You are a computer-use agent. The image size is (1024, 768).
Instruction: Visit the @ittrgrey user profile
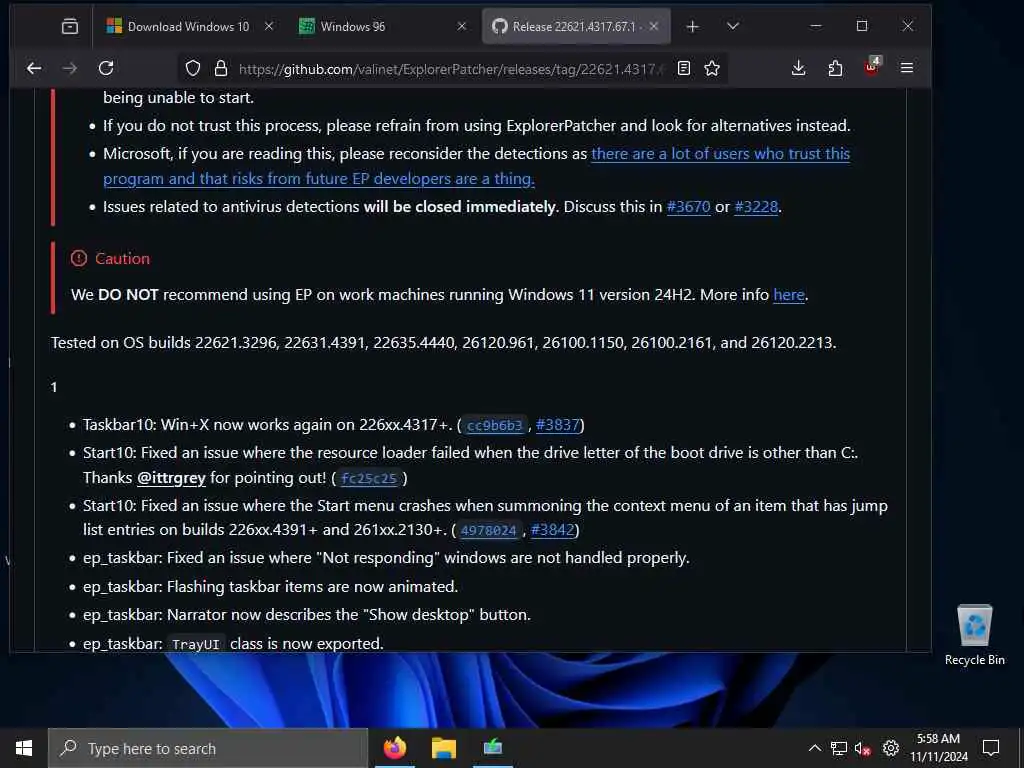pos(171,478)
